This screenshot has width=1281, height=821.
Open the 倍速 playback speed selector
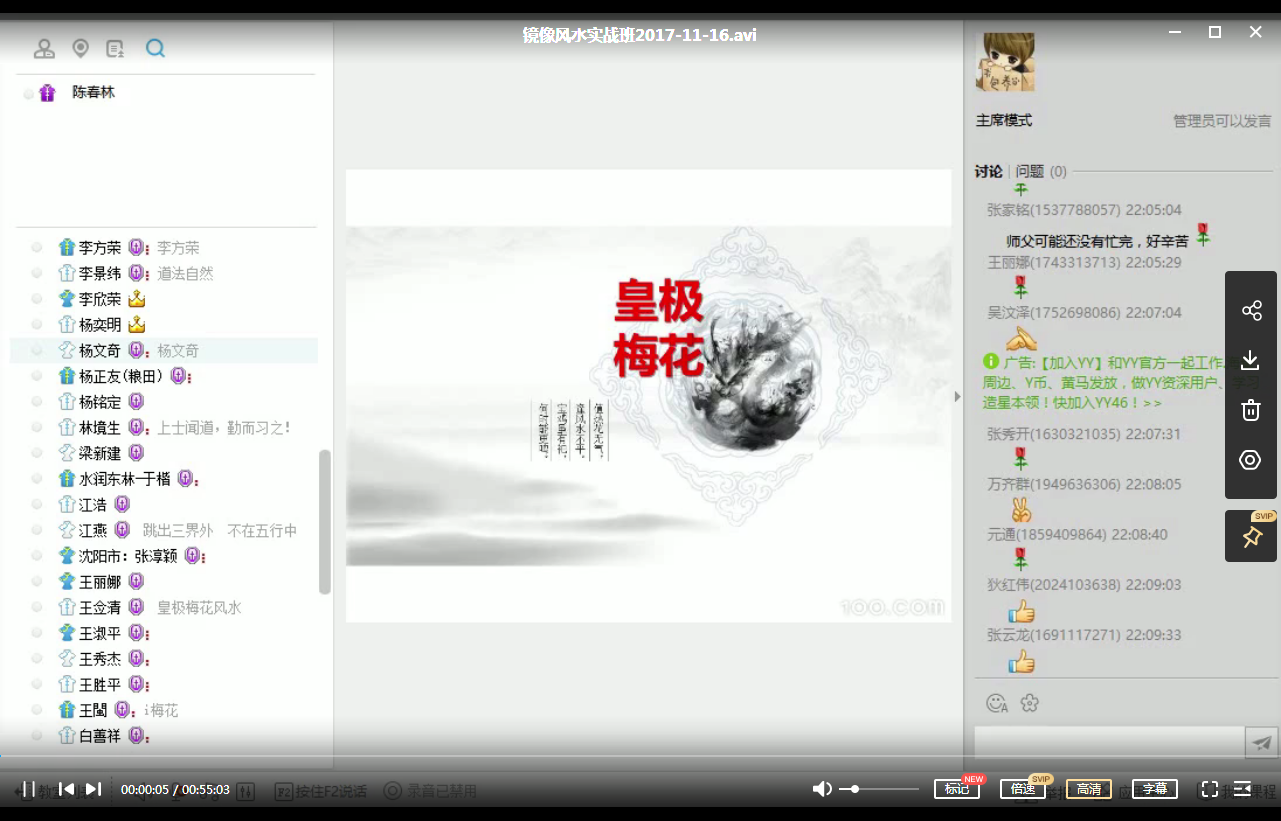pos(1021,788)
